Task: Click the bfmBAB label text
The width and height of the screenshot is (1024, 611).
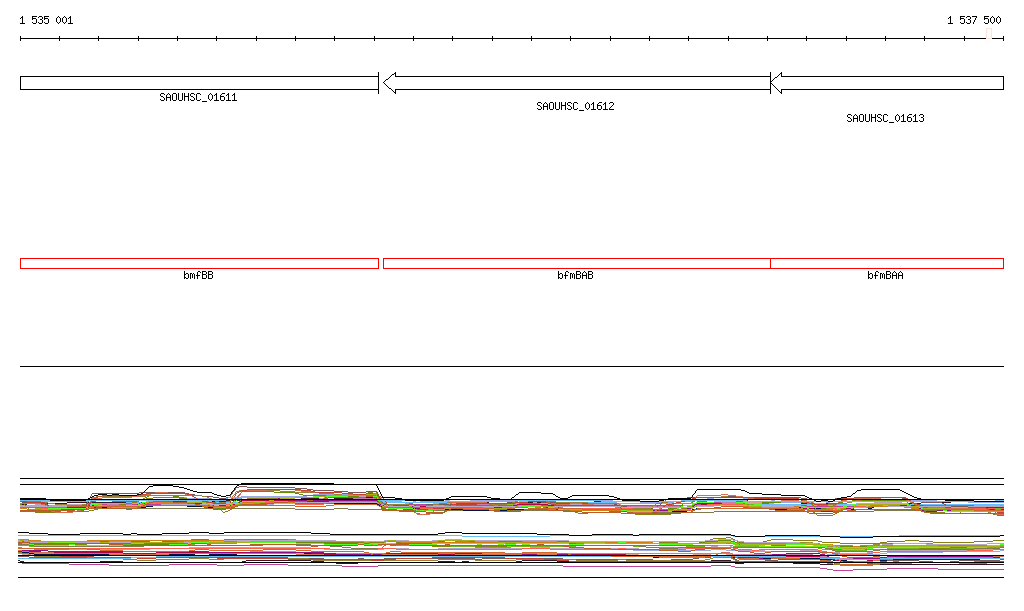Action: 575,275
